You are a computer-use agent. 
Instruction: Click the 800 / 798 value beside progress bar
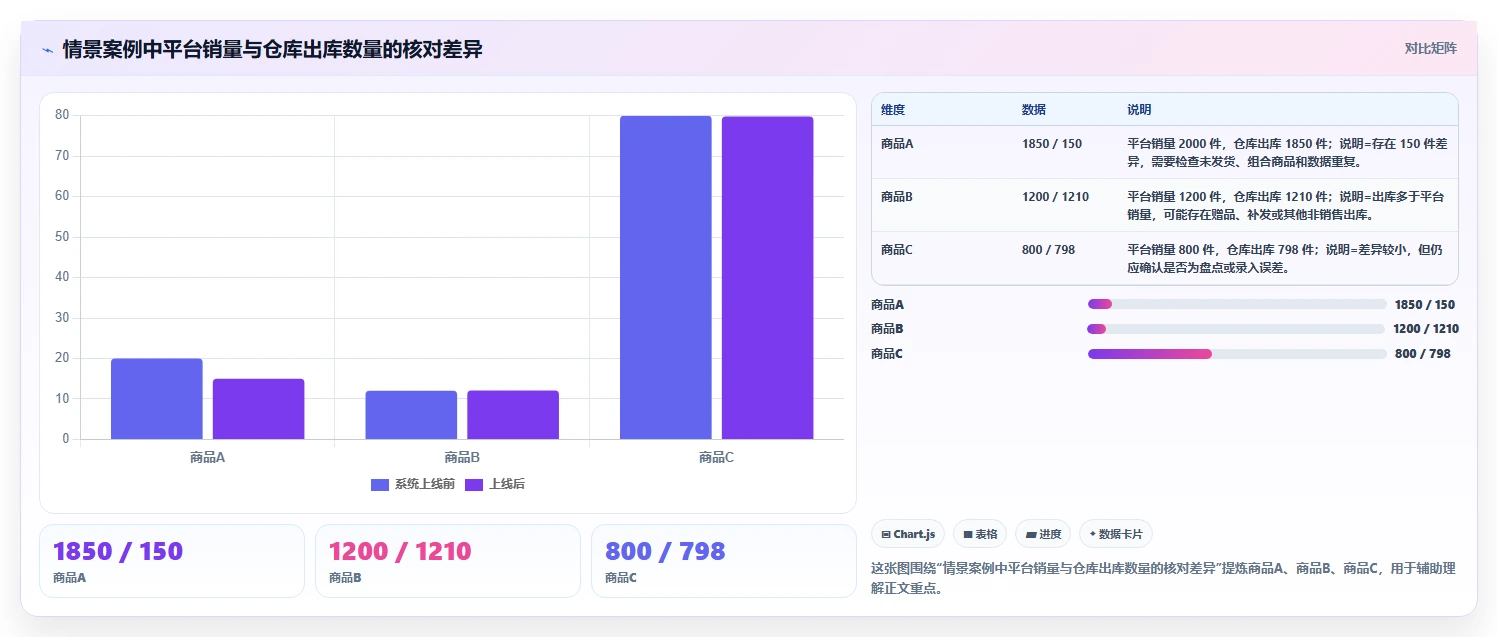(x=1422, y=354)
